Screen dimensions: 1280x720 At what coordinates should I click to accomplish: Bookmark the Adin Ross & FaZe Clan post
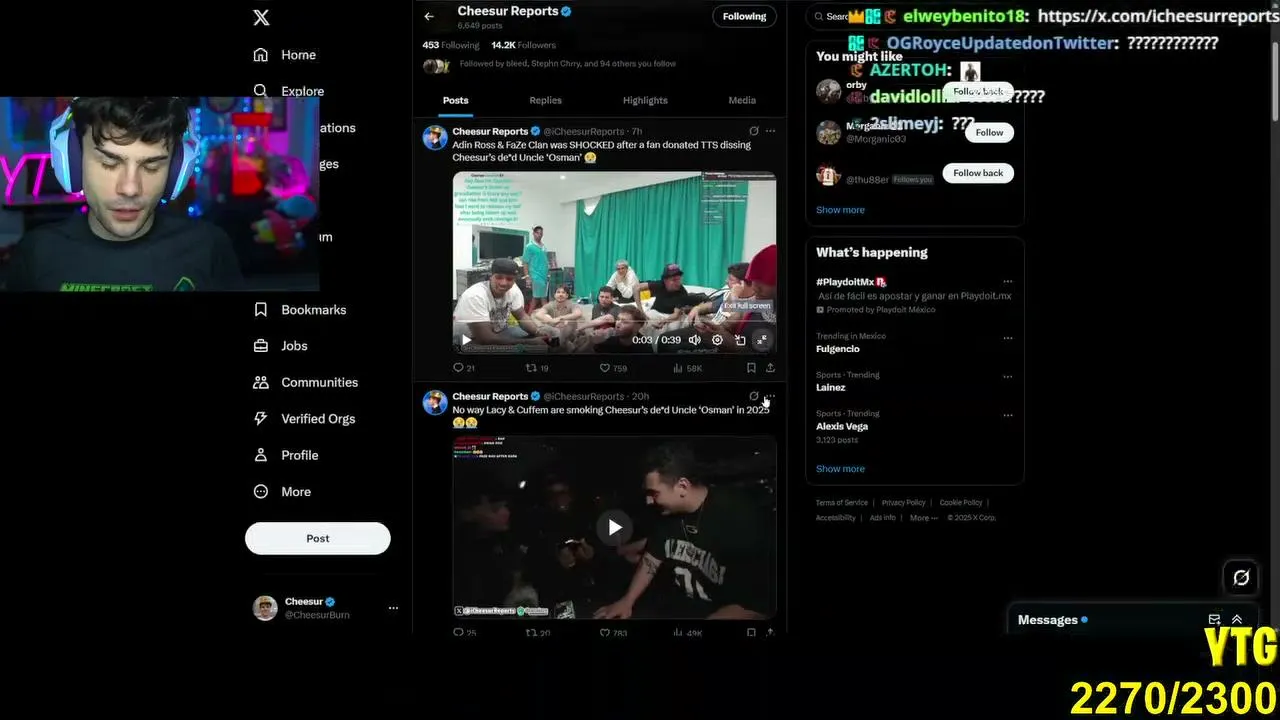coord(751,368)
